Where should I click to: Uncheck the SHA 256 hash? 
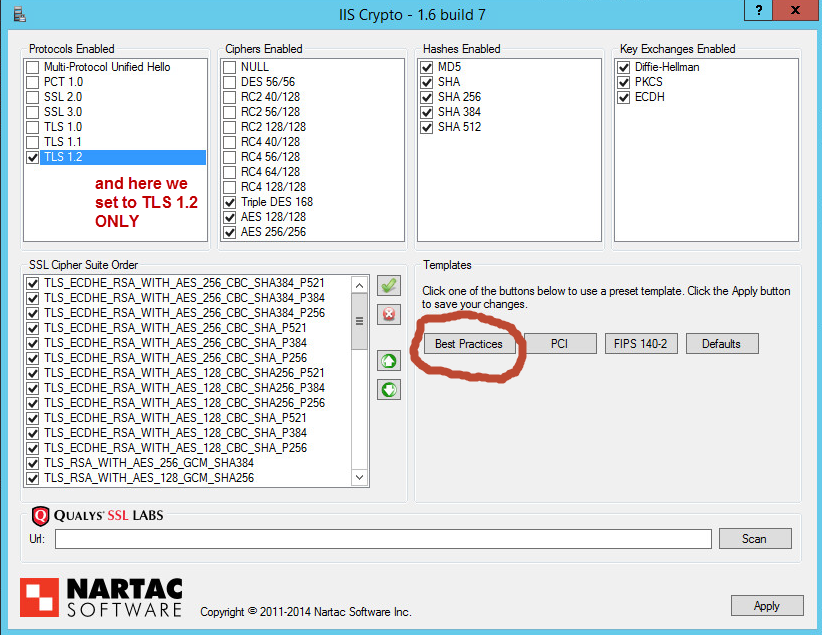click(426, 97)
